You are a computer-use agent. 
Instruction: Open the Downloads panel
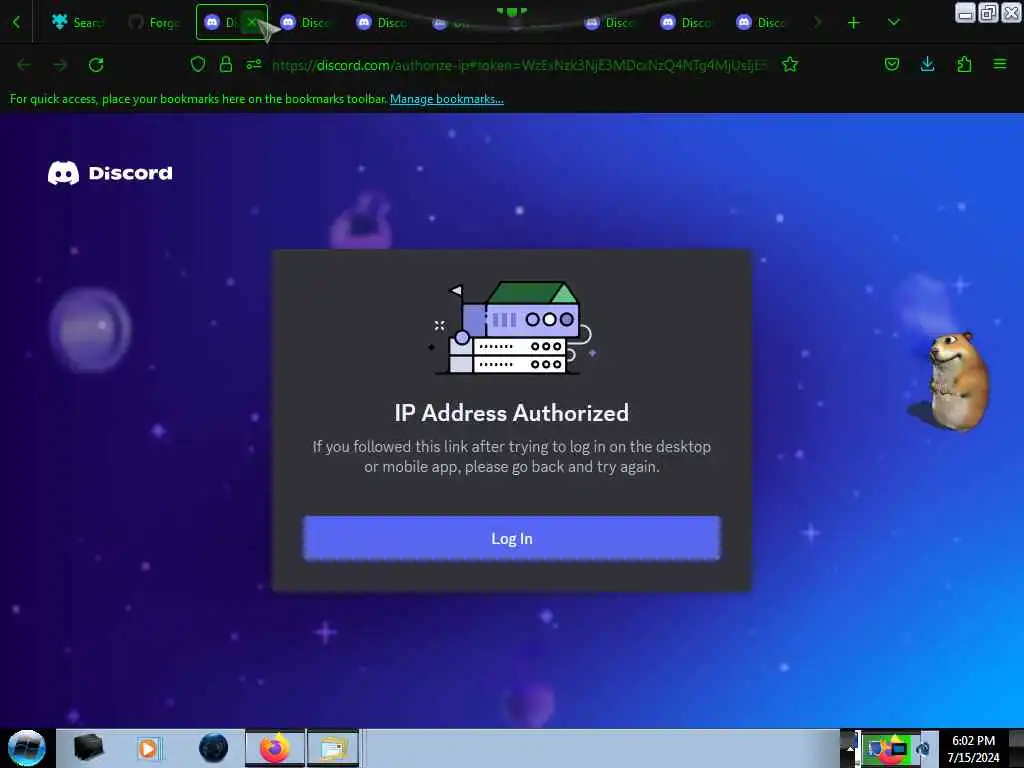927,64
